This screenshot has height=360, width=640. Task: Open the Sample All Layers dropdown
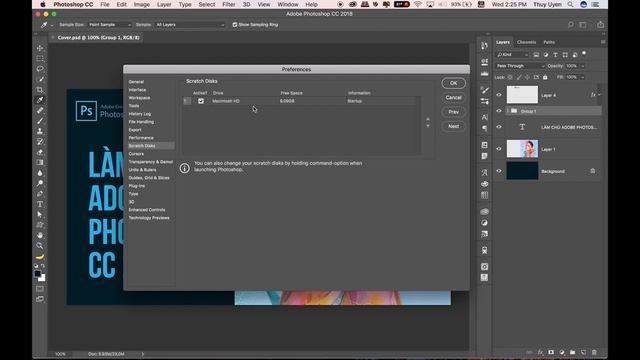(190, 25)
